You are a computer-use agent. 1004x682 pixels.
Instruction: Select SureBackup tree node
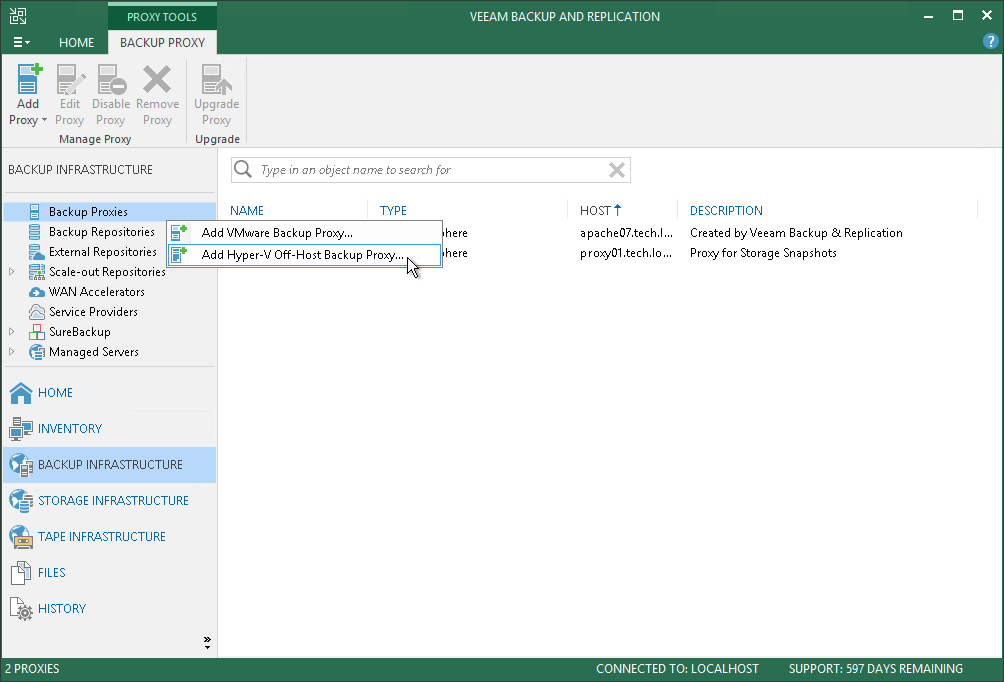point(79,332)
